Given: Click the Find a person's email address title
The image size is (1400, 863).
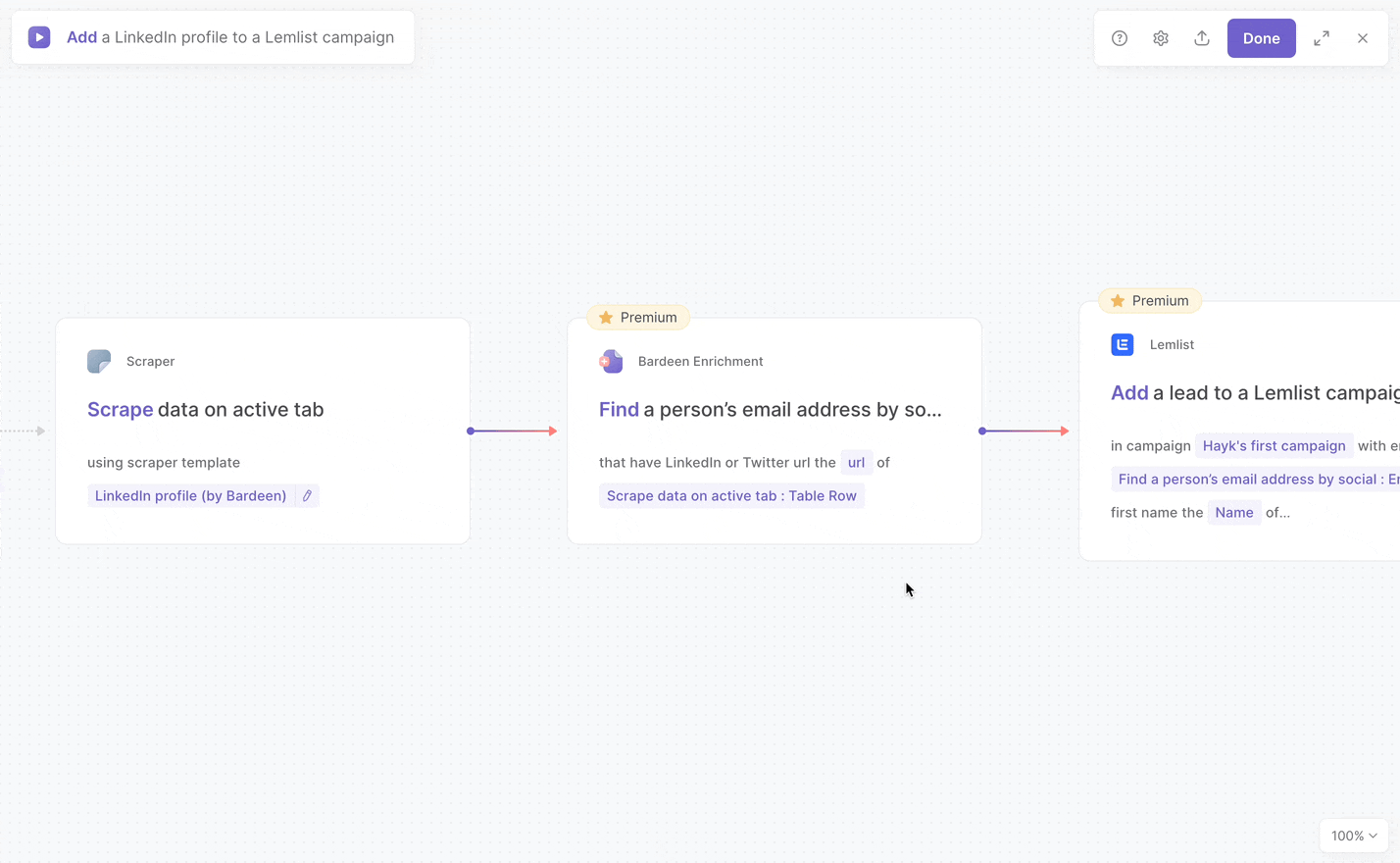Looking at the screenshot, I should 771,410.
